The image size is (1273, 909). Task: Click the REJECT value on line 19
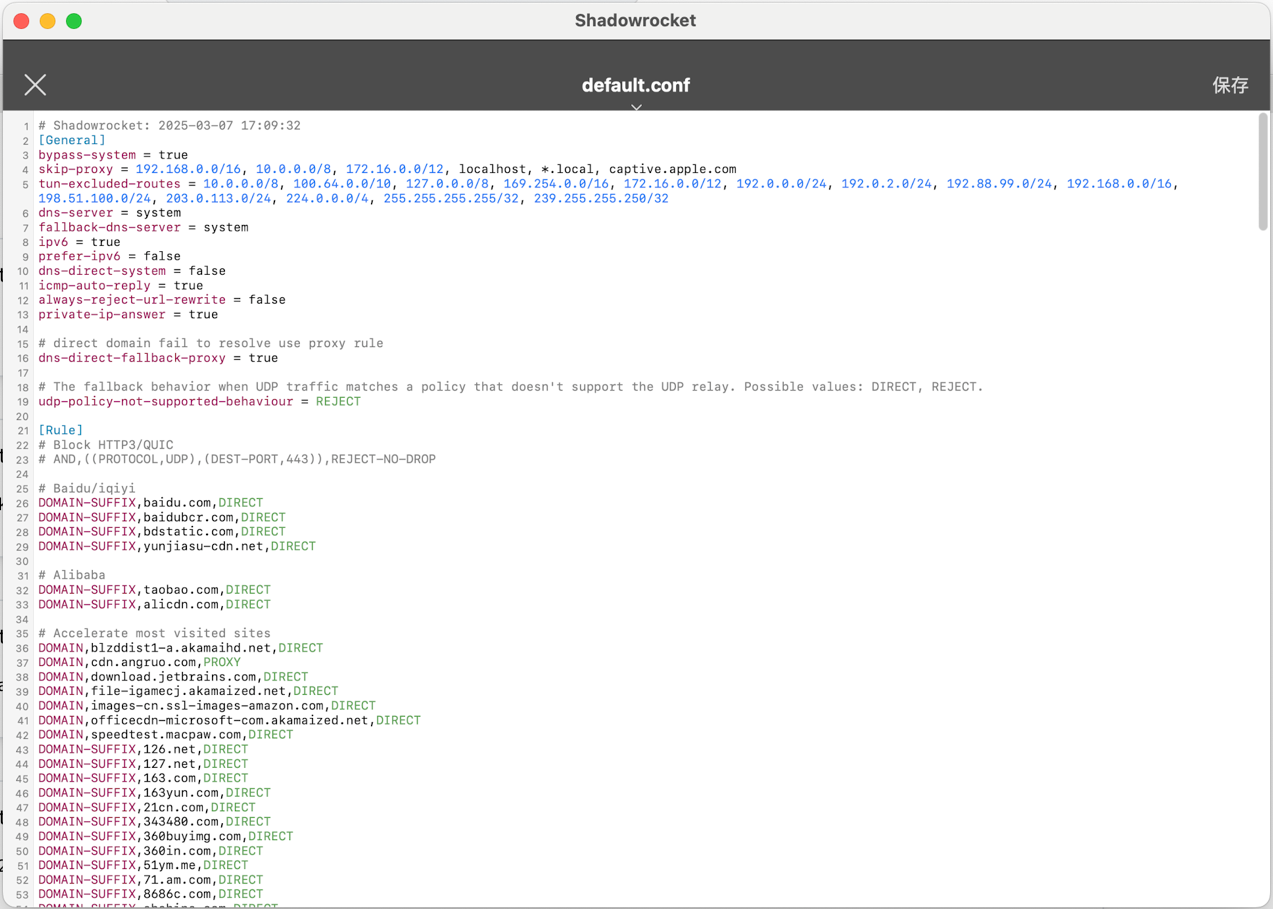[338, 402]
